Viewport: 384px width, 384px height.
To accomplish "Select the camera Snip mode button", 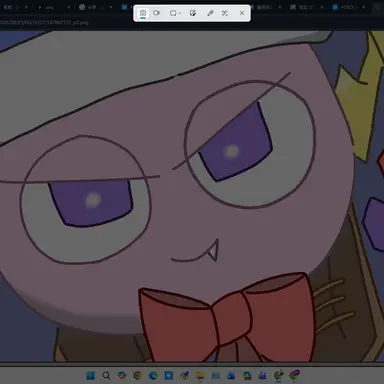I will coord(143,13).
